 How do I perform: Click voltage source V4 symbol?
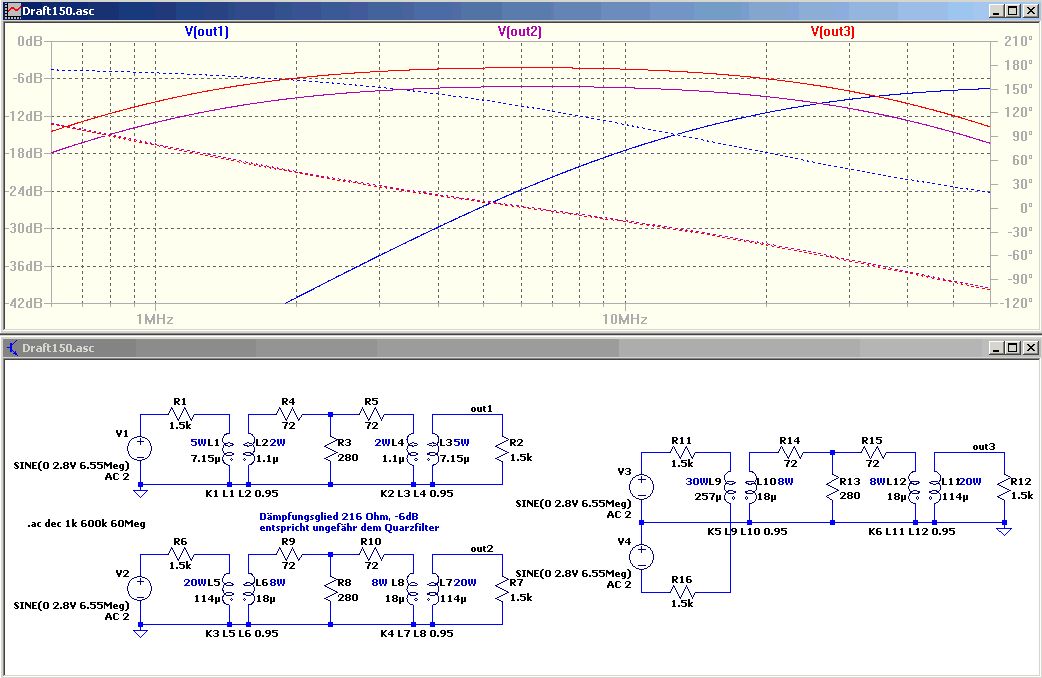tap(641, 556)
